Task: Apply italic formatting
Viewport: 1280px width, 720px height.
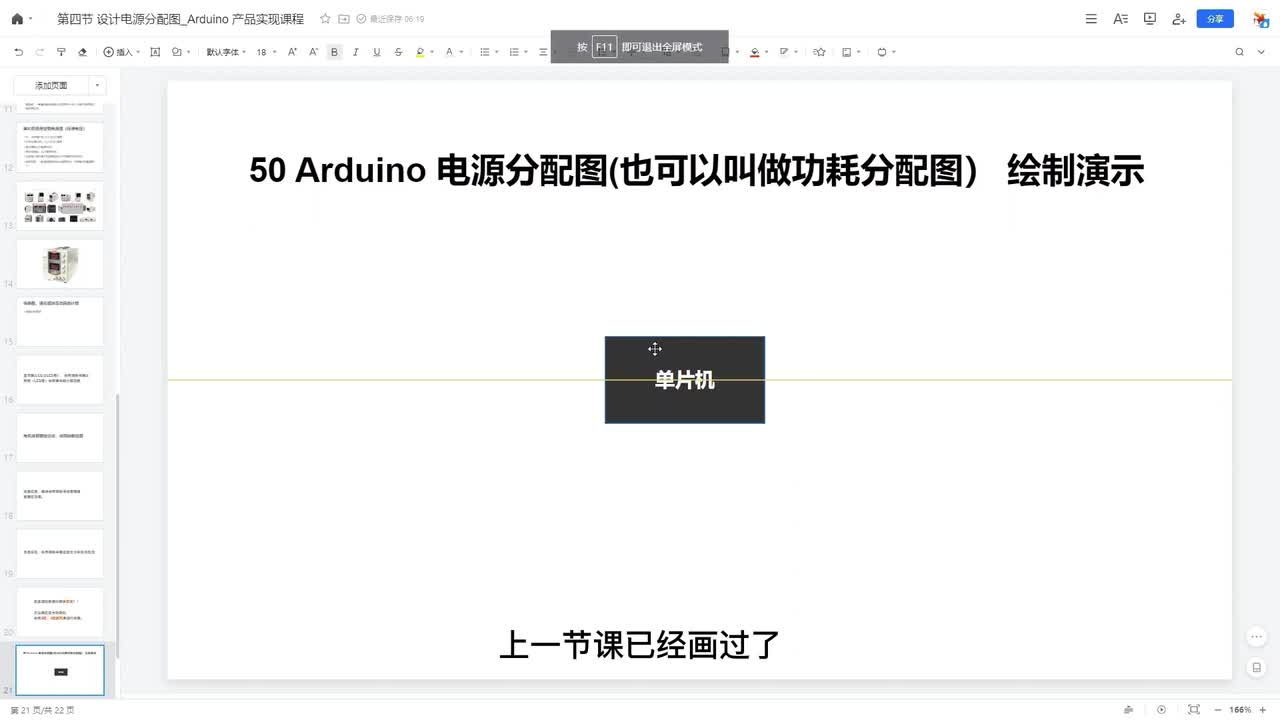Action: pyautogui.click(x=355, y=52)
